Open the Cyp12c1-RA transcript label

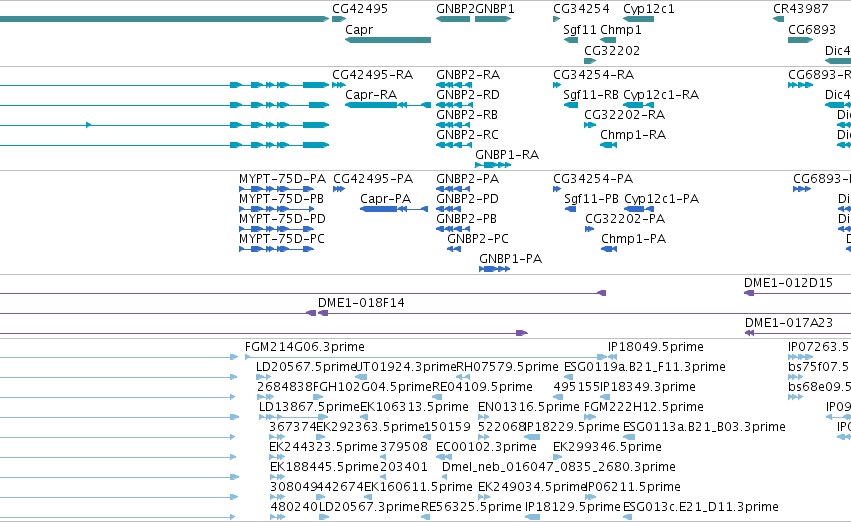click(x=661, y=95)
